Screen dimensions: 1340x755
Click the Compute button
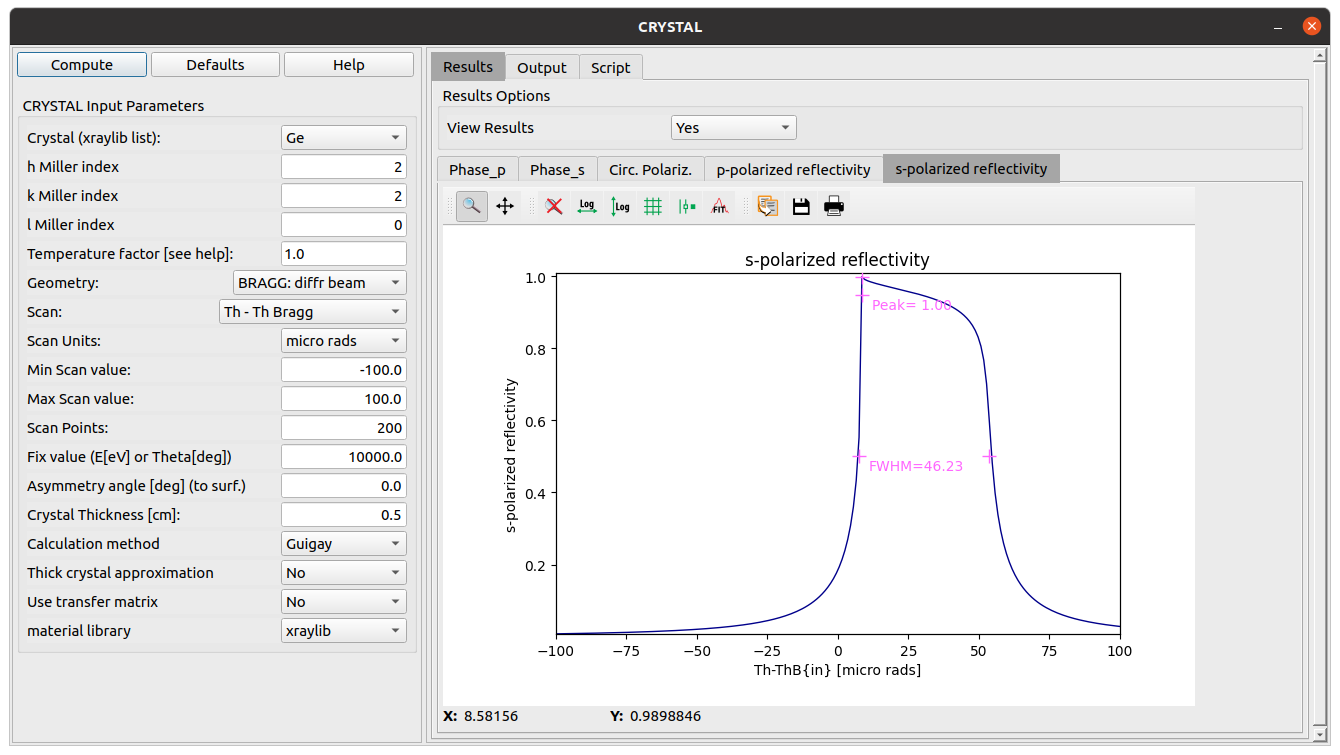(x=82, y=65)
